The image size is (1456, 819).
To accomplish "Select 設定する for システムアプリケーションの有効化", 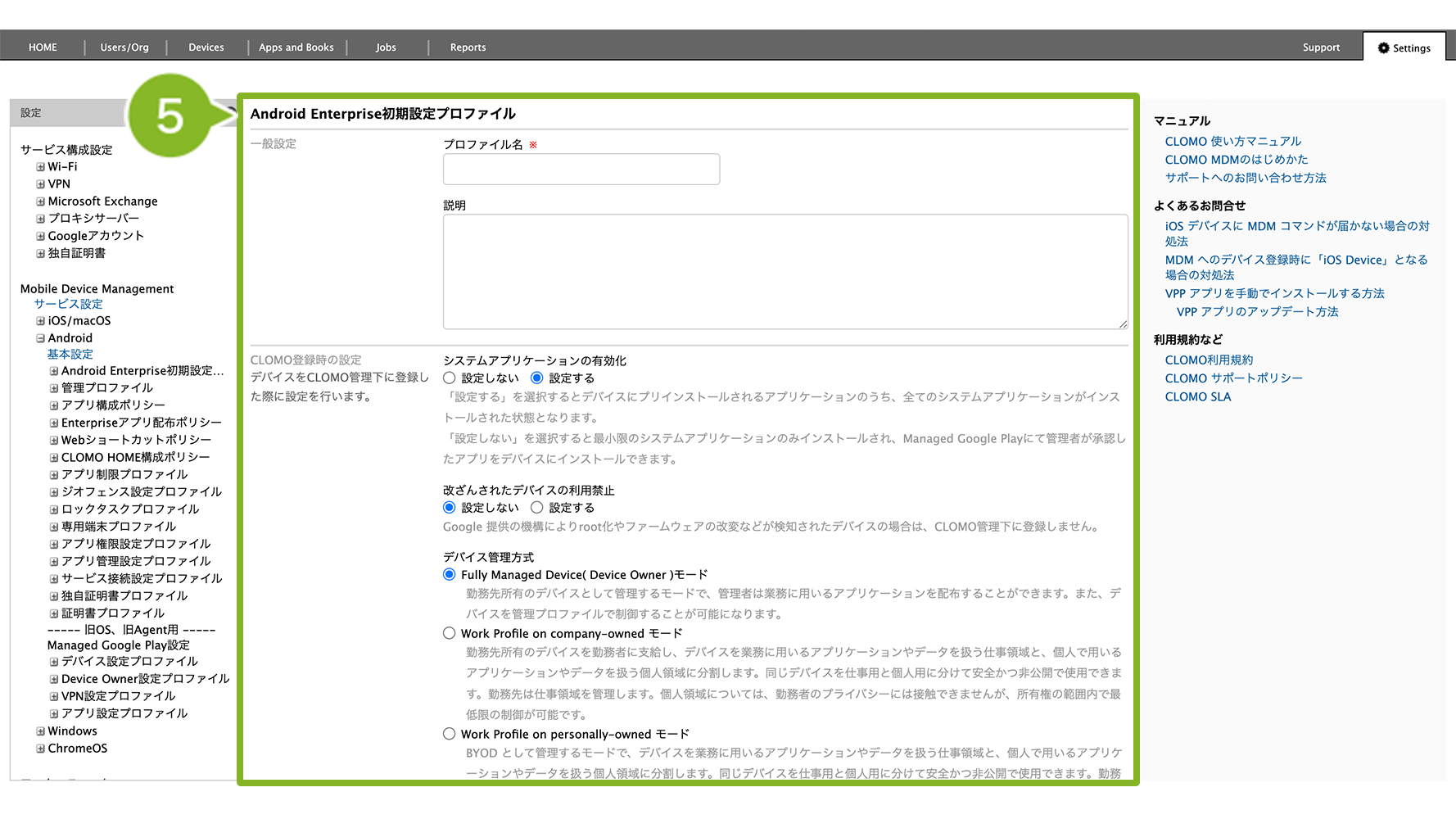I will tap(537, 378).
